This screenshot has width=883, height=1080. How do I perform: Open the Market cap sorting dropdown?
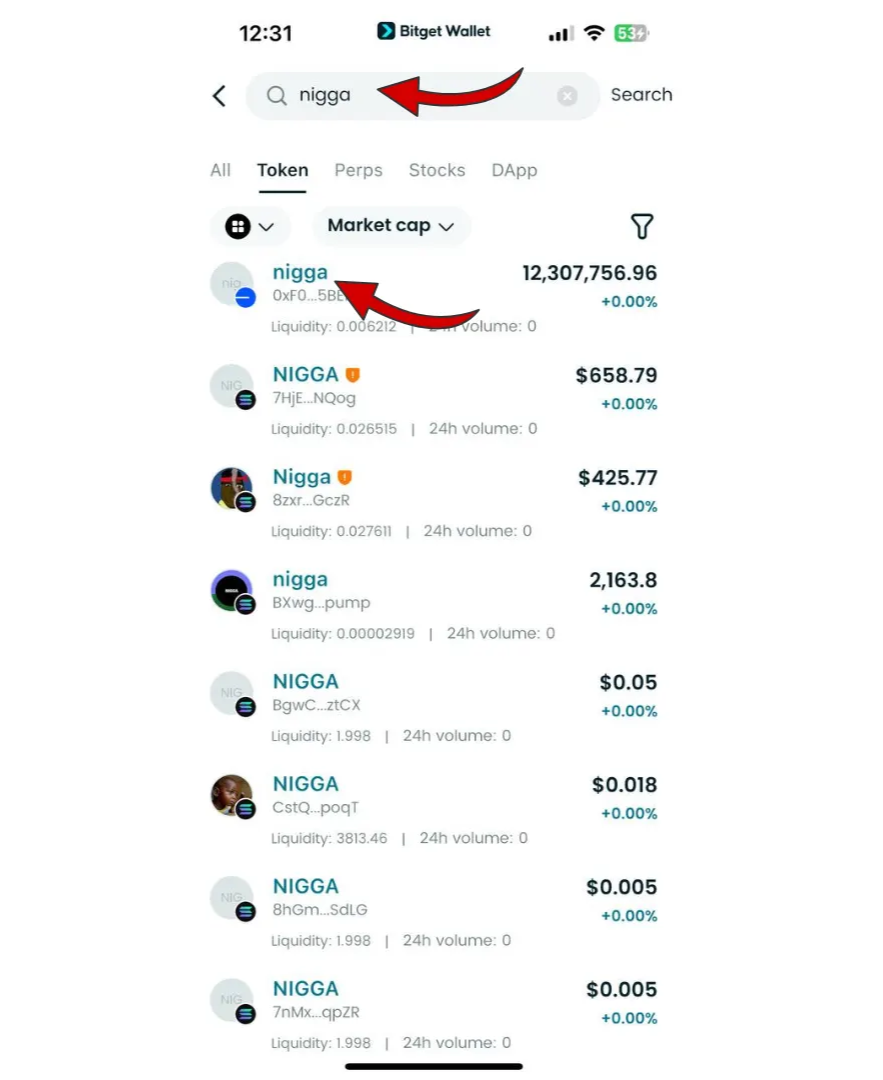(x=391, y=226)
